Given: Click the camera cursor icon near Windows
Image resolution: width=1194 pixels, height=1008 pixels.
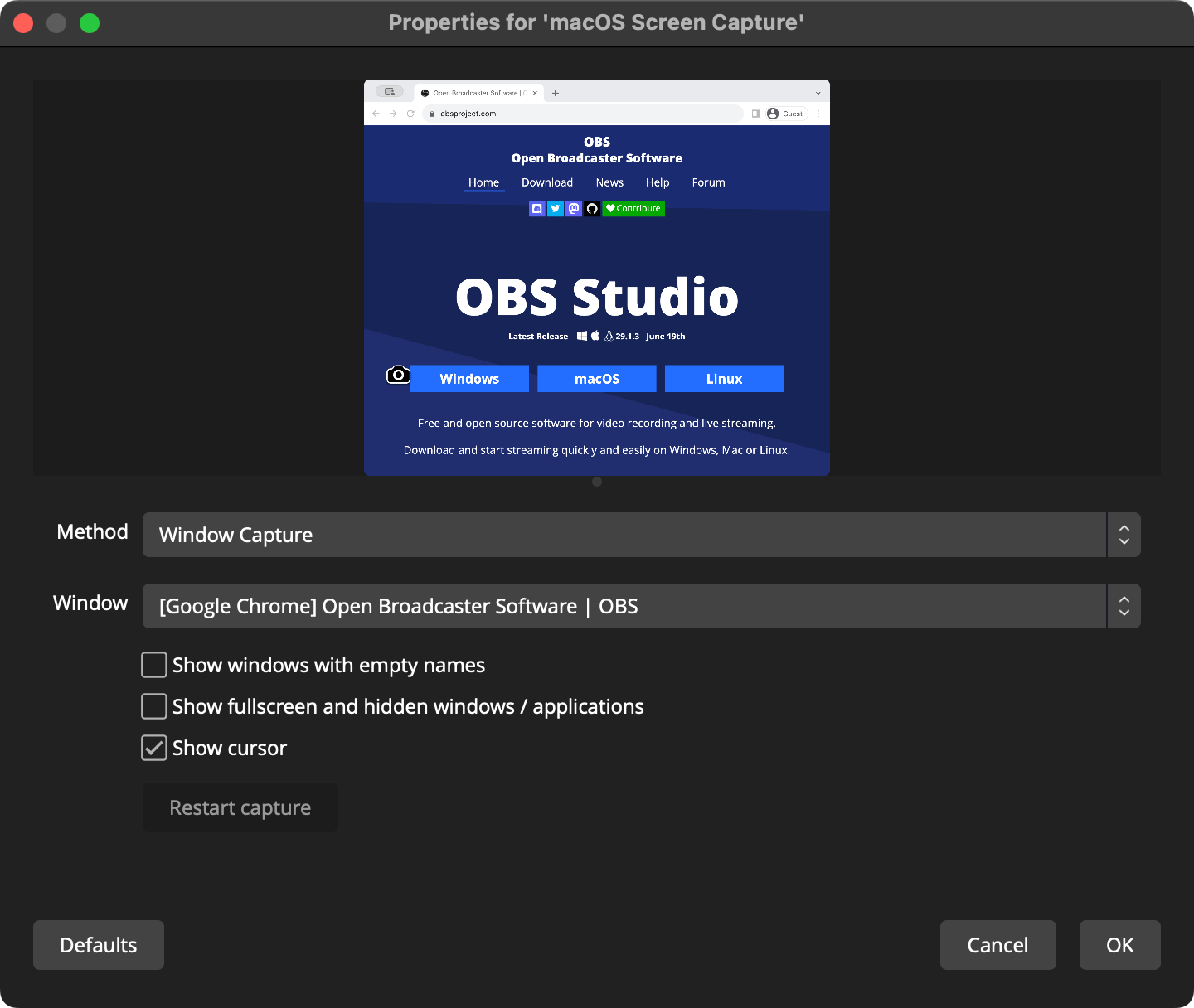Looking at the screenshot, I should coord(398,376).
